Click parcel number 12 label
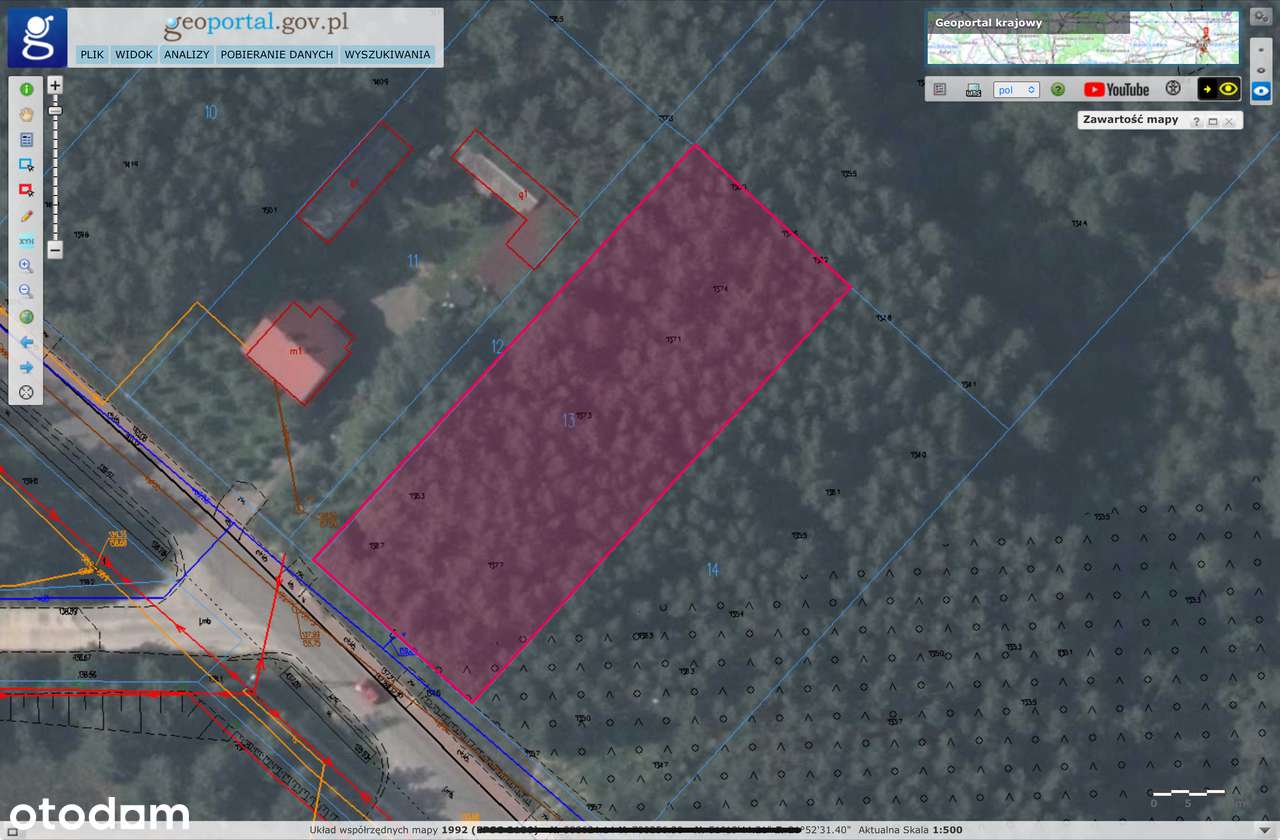 498,347
